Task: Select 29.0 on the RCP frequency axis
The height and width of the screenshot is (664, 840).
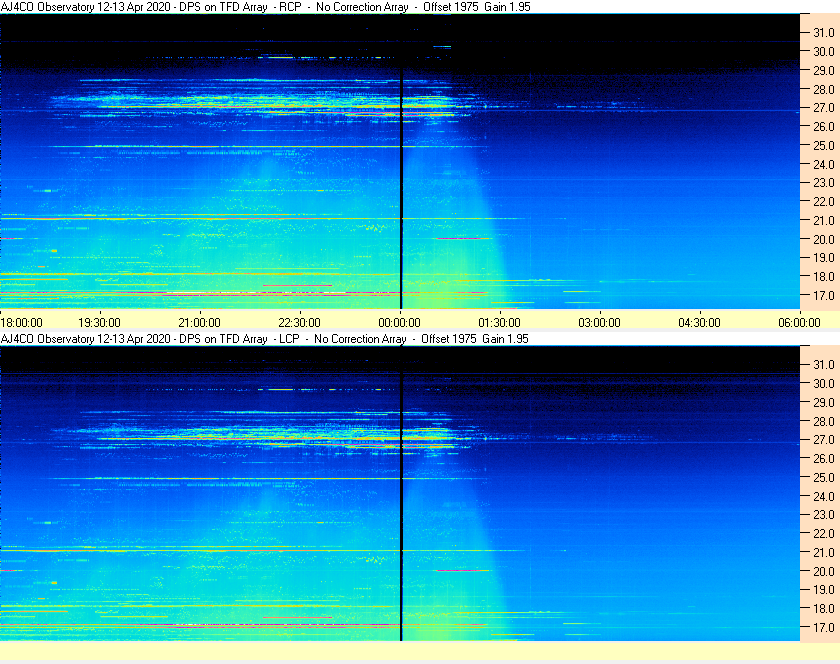Action: 824,70
